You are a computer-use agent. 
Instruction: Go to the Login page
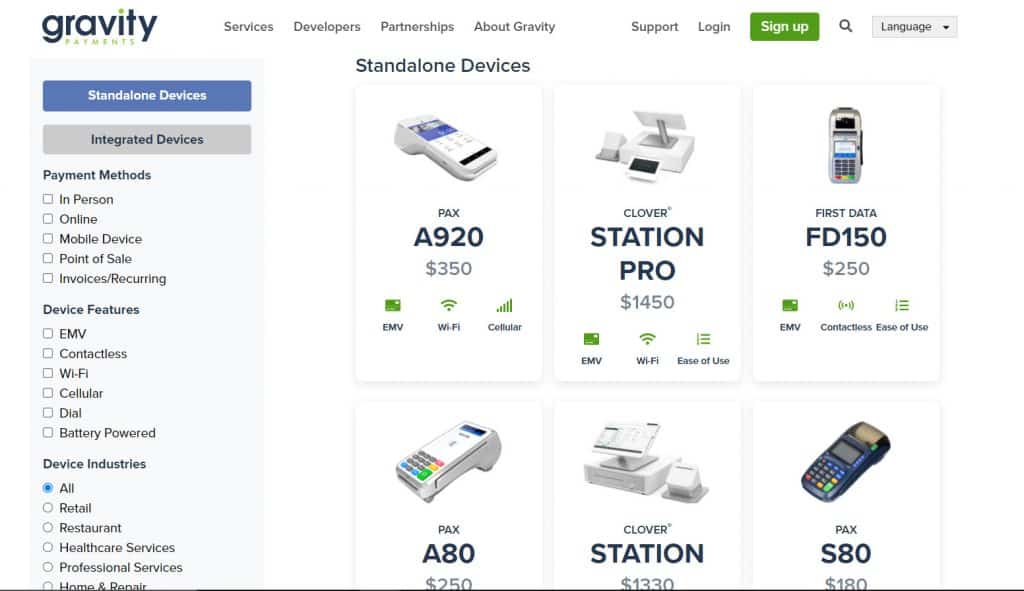pos(714,27)
